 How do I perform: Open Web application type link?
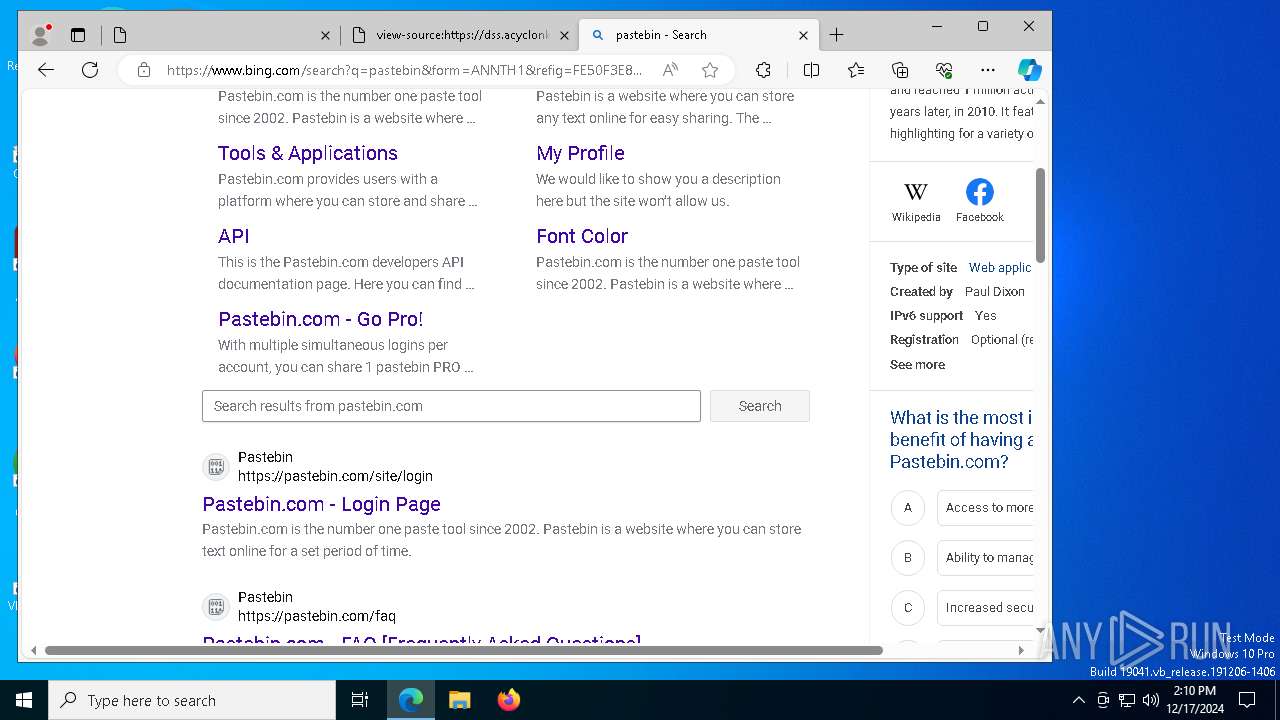click(x=1000, y=268)
